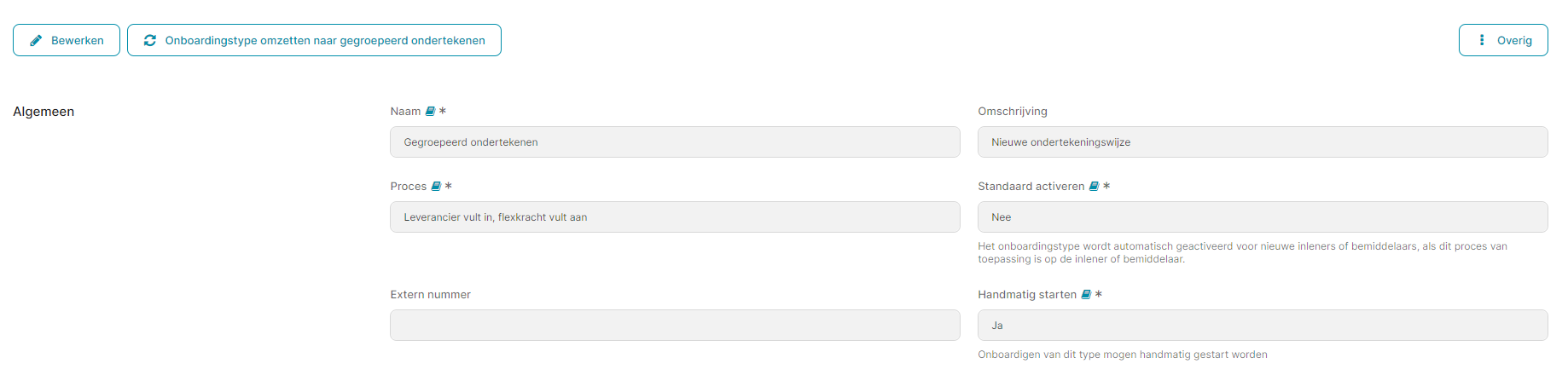
Task: Click the refresh arrows conversion icon
Action: point(150,40)
